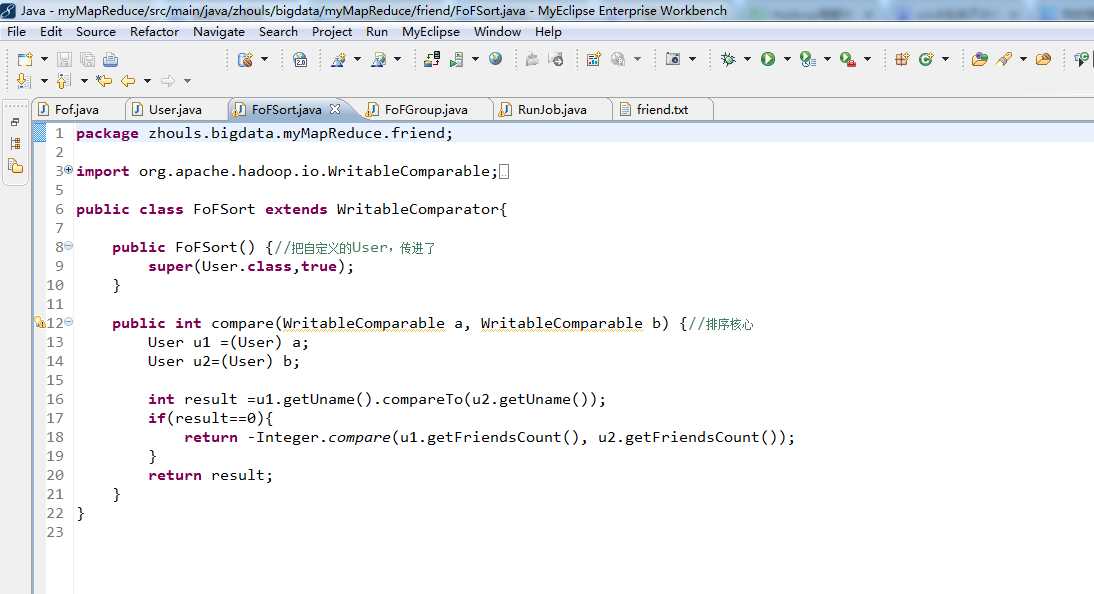Open the Back history dropdown arrow
This screenshot has height=594, width=1094.
click(147, 81)
